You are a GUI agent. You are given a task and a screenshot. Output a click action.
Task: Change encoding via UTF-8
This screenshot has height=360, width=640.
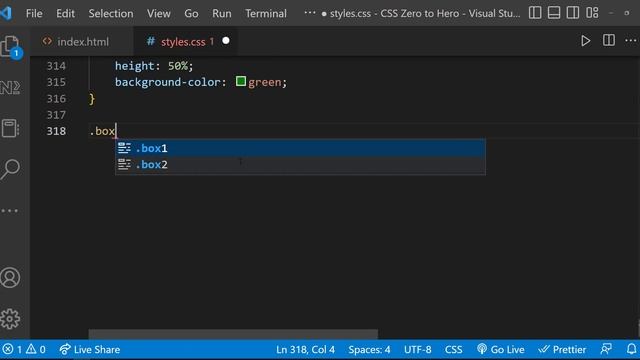(x=418, y=350)
